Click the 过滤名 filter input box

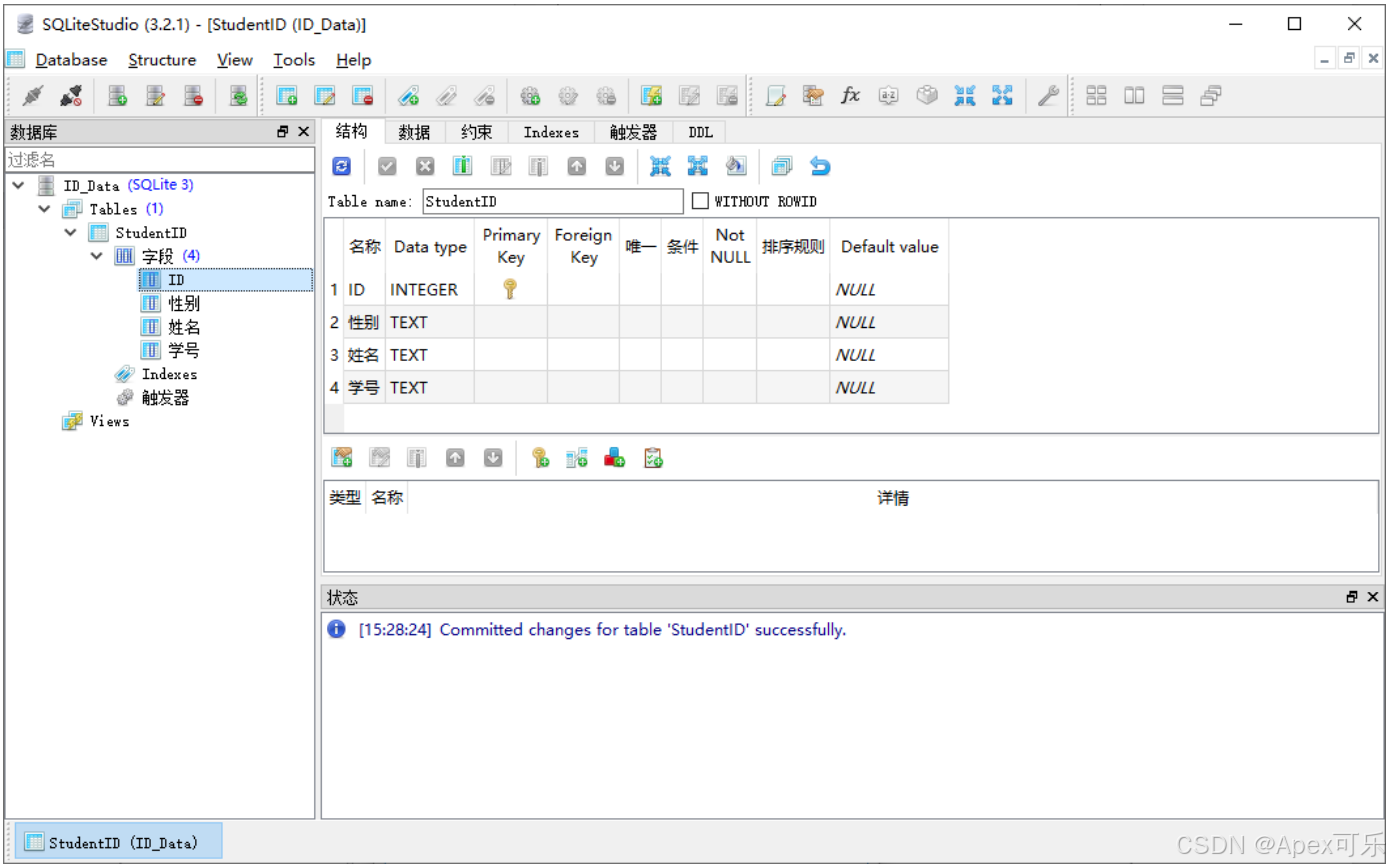point(160,159)
